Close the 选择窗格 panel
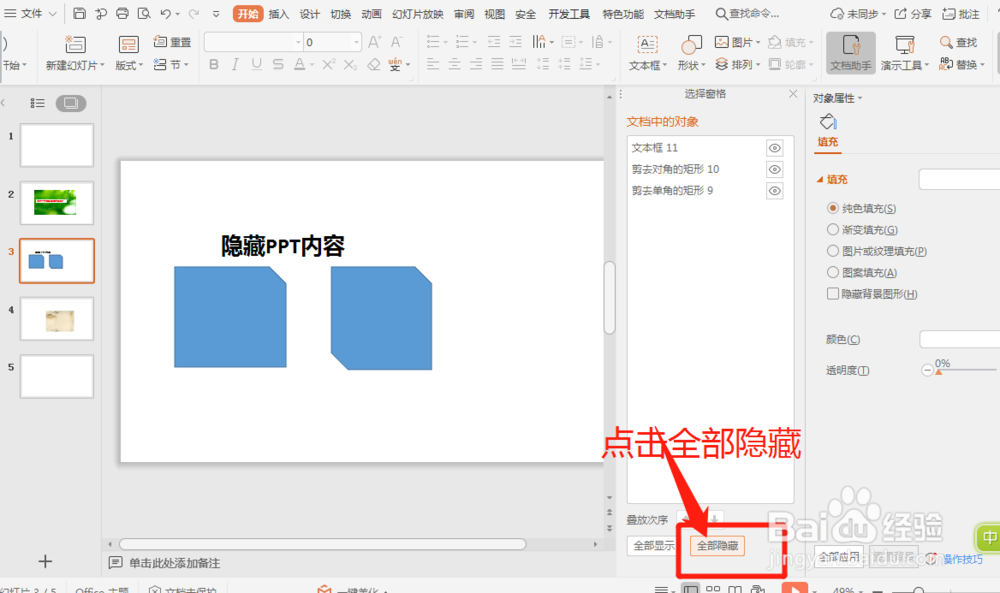Screen dimensions: 1000x593 pyautogui.click(x=793, y=94)
